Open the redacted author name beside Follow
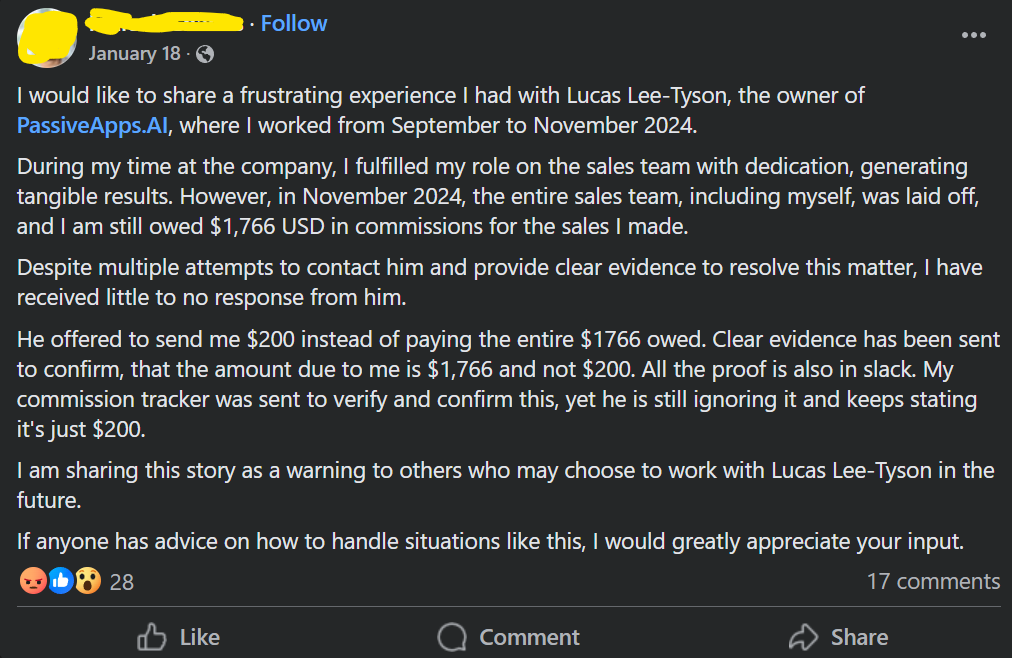The width and height of the screenshot is (1012, 658). click(x=165, y=22)
